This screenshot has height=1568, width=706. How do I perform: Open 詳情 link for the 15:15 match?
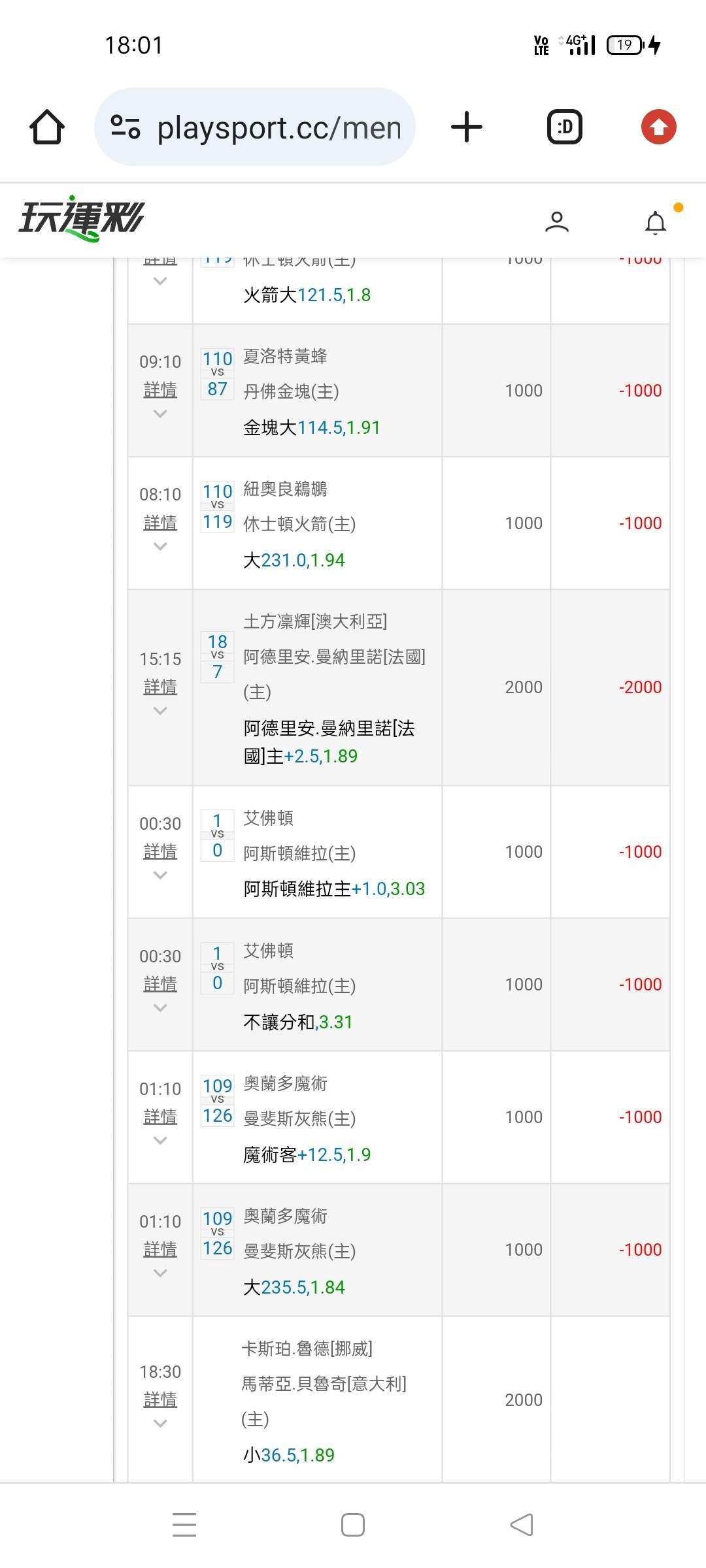coord(160,687)
